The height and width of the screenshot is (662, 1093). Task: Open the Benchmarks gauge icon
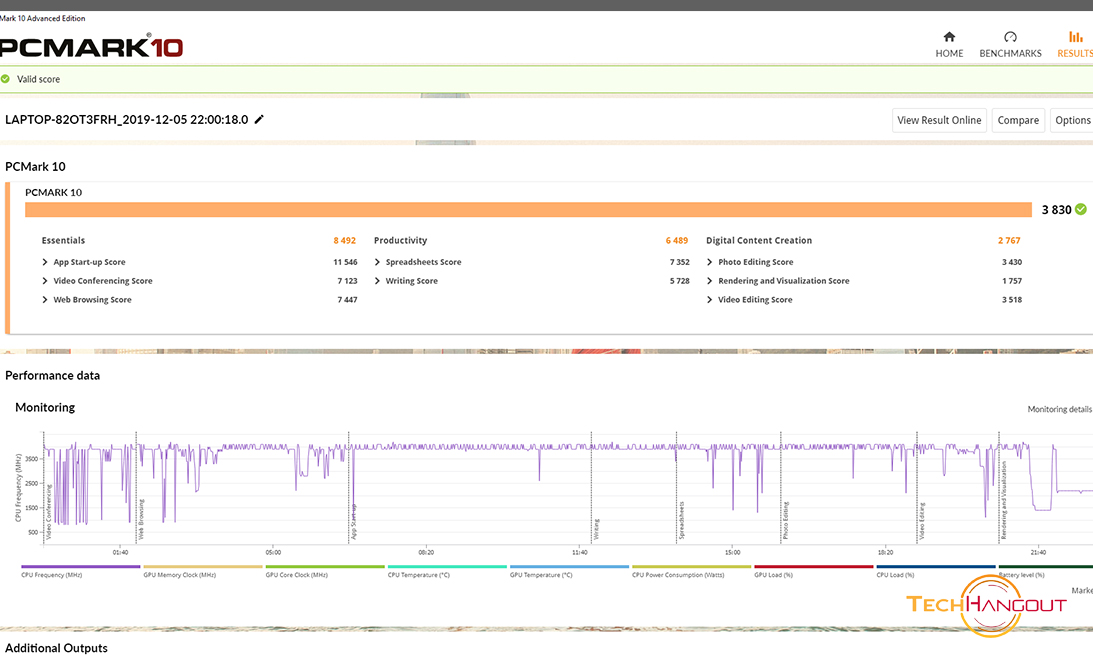tap(1010, 37)
